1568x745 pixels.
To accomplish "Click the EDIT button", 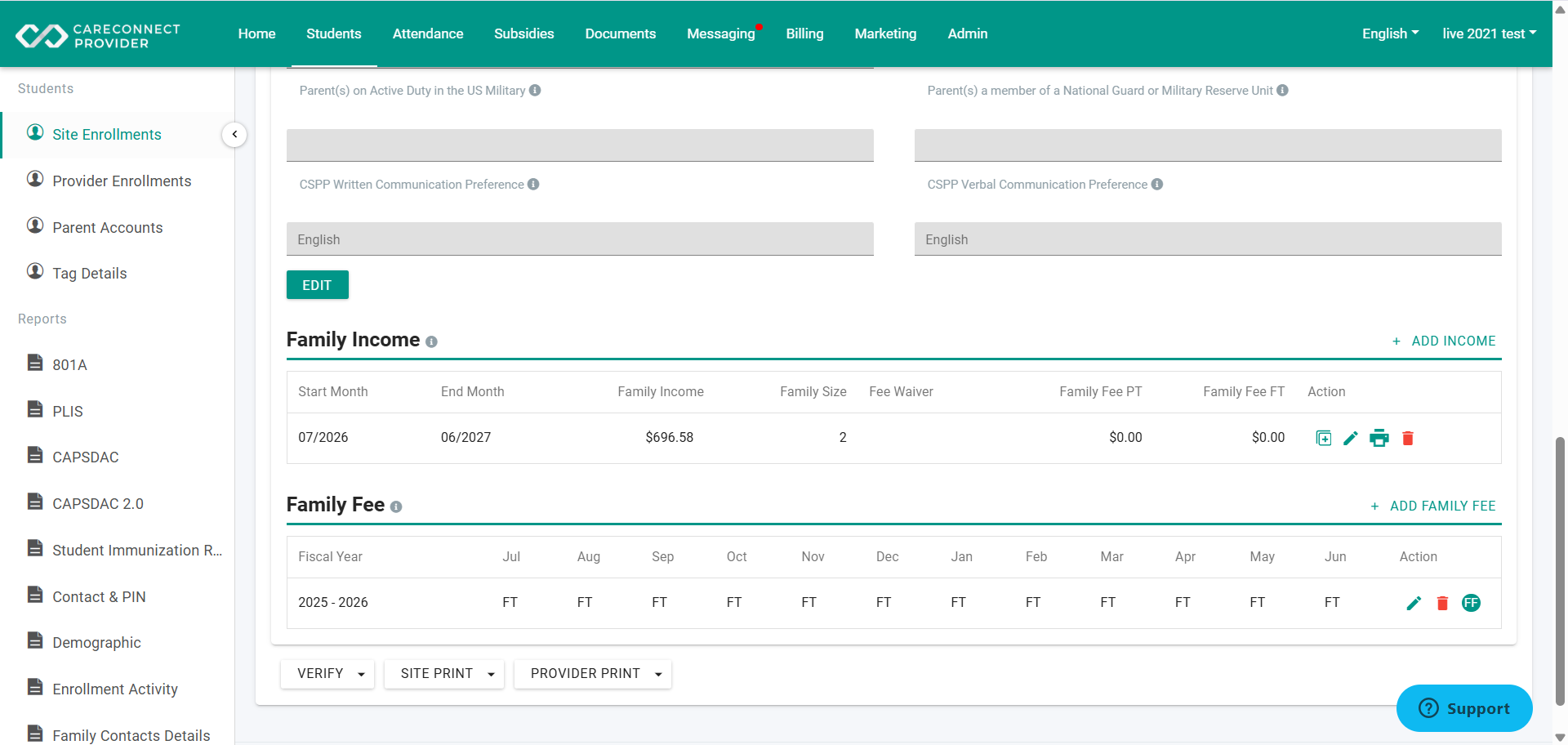I will click(318, 285).
